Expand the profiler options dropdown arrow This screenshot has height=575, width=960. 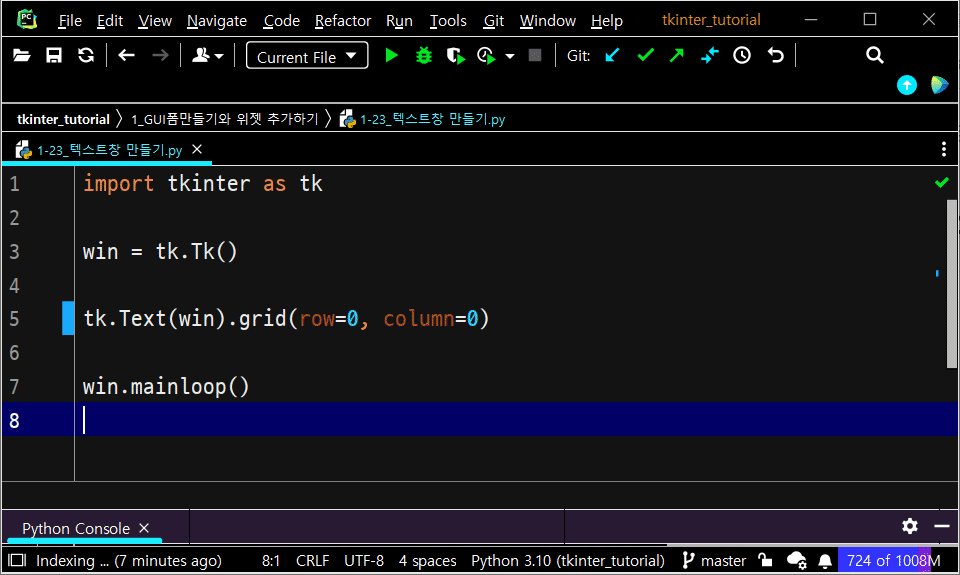(510, 56)
